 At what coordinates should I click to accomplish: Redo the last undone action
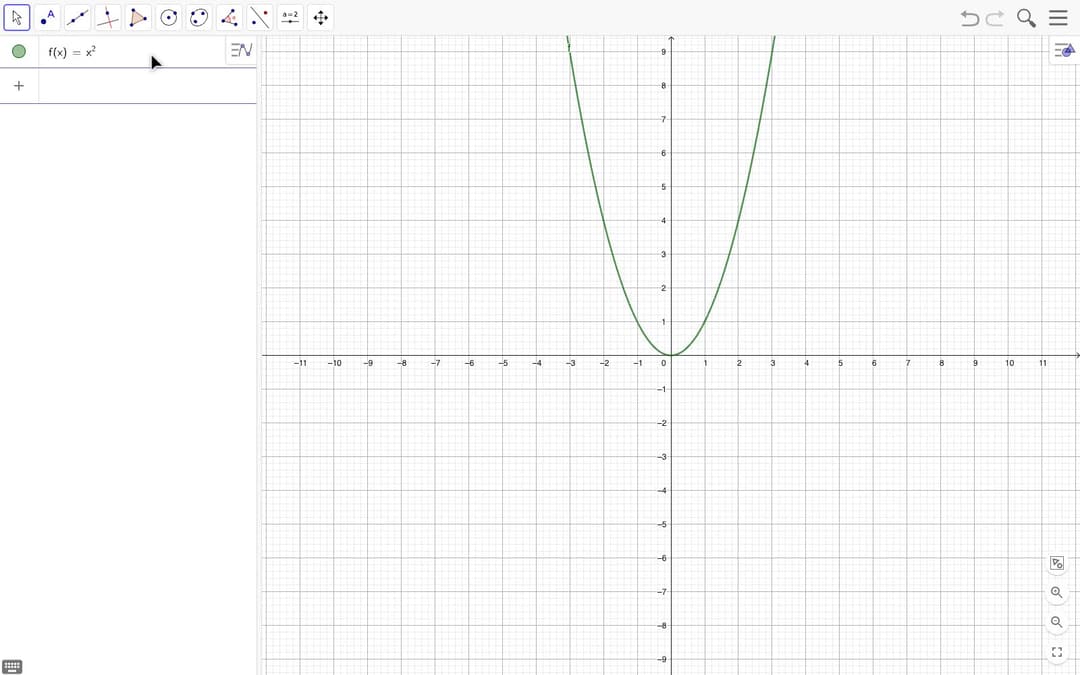[x=995, y=18]
